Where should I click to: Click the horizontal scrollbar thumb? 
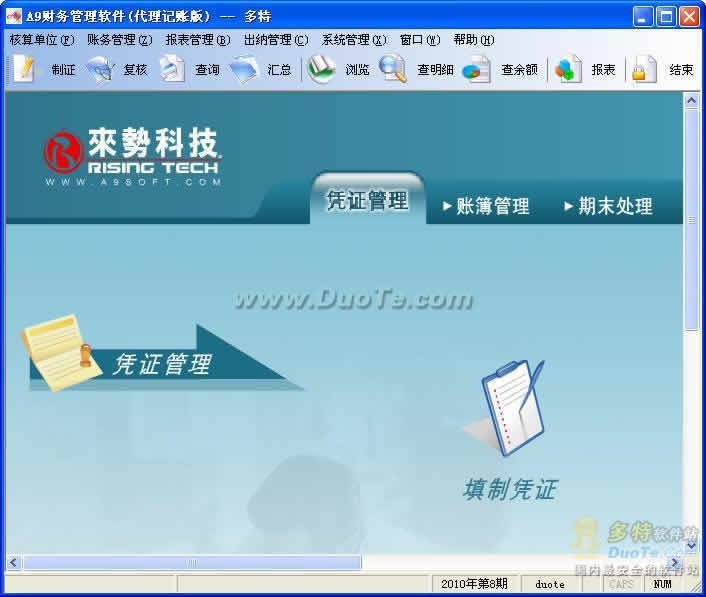pyautogui.click(x=192, y=562)
